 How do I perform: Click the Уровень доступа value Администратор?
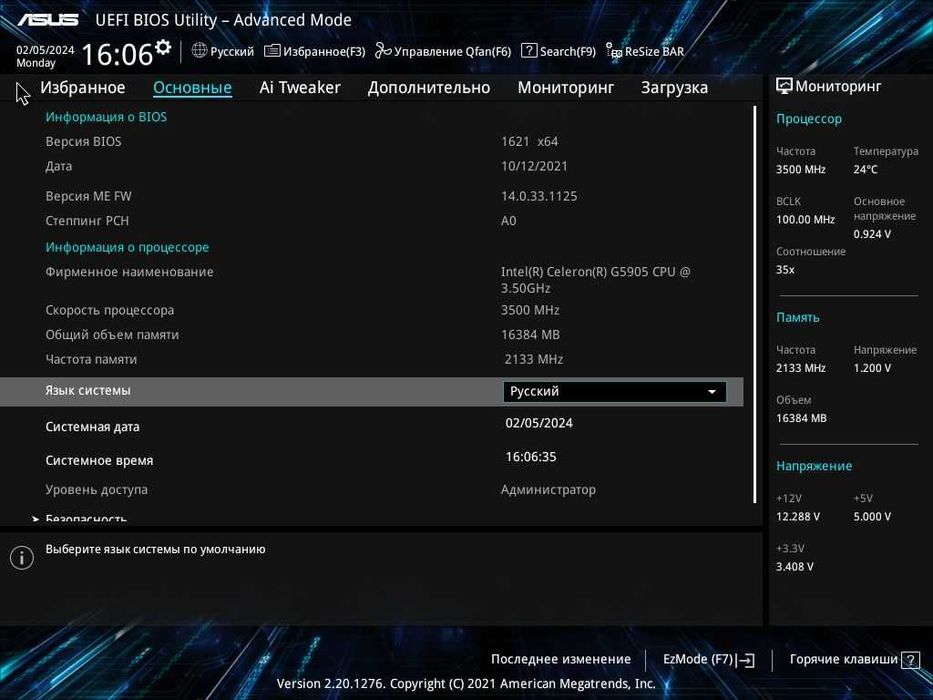(x=548, y=490)
